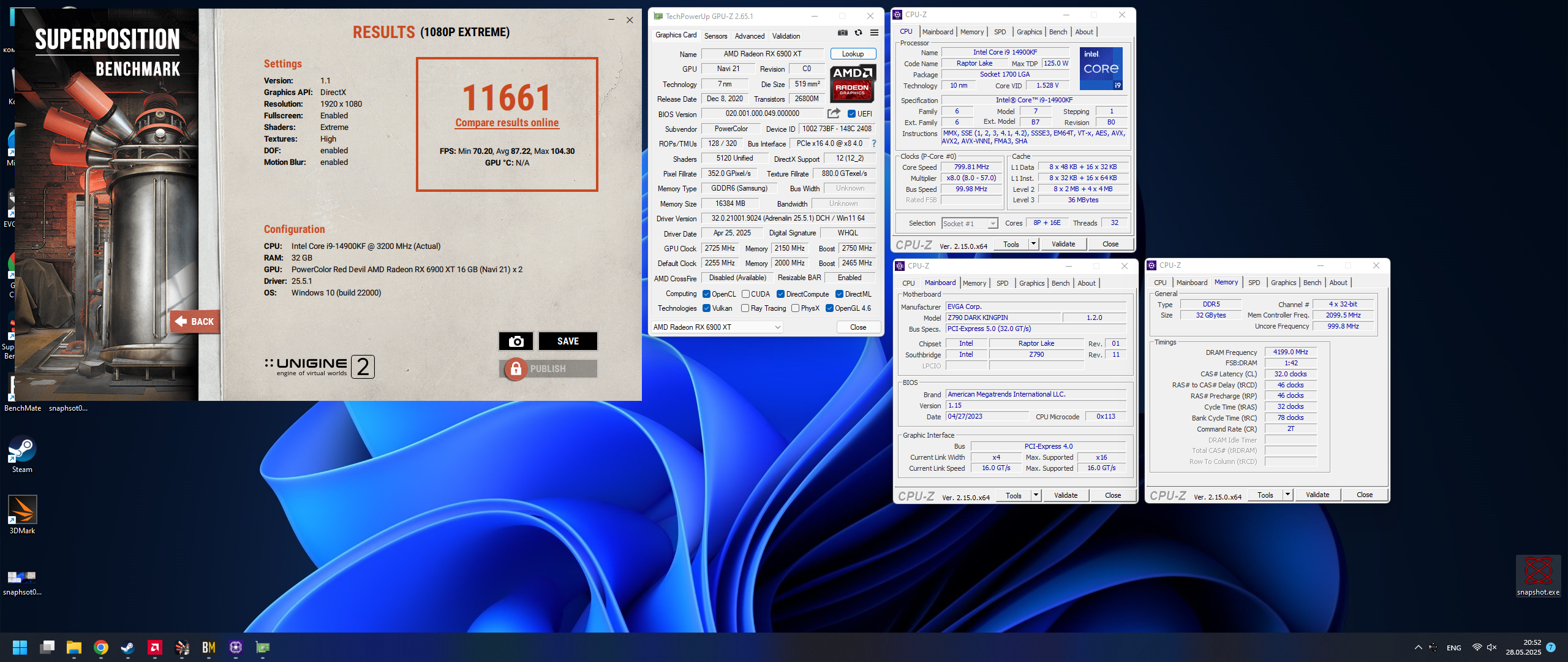Switch to the Sensors tab in GPU-Z
Screen dimensions: 1568x662
(x=715, y=36)
